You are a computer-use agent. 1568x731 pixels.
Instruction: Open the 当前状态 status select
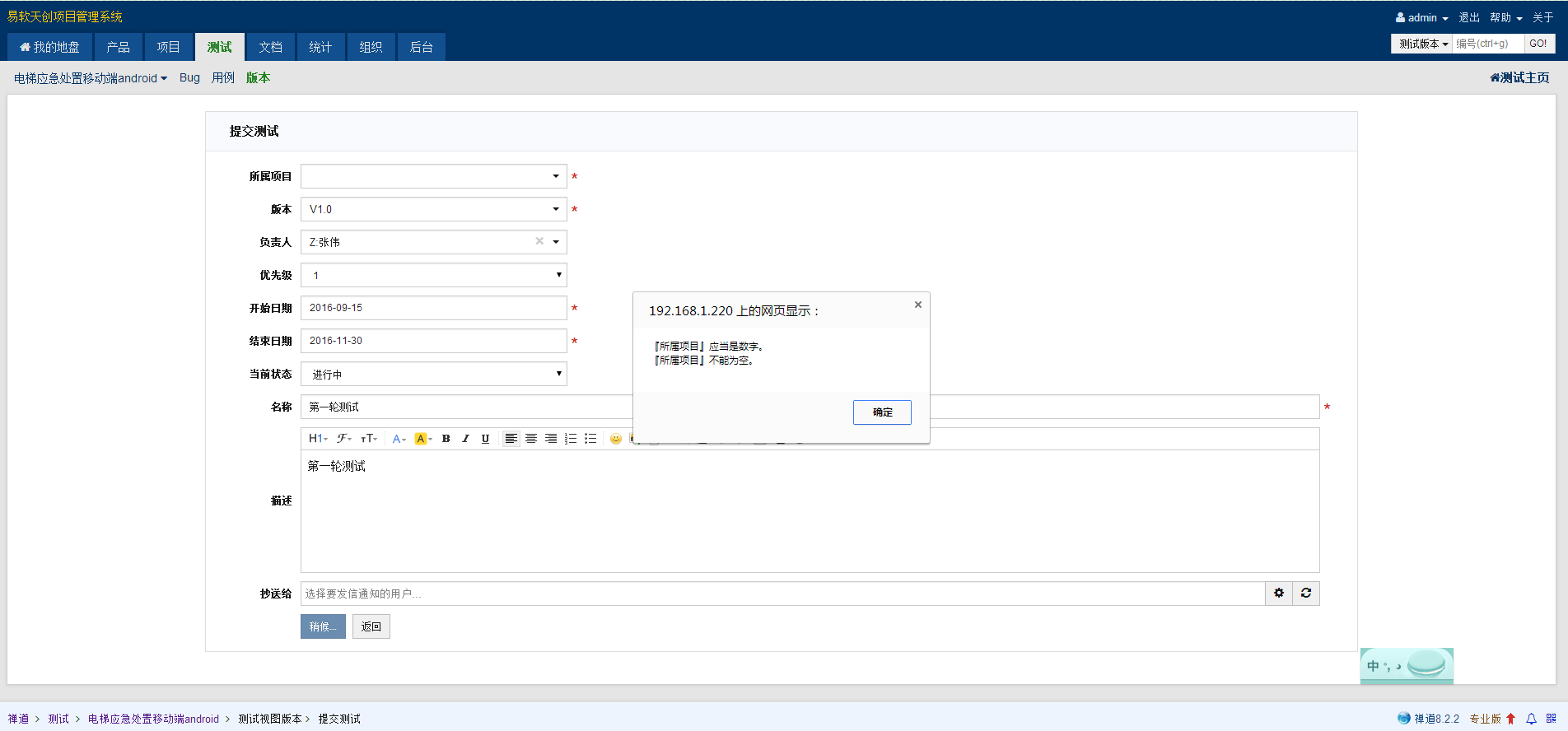click(434, 374)
